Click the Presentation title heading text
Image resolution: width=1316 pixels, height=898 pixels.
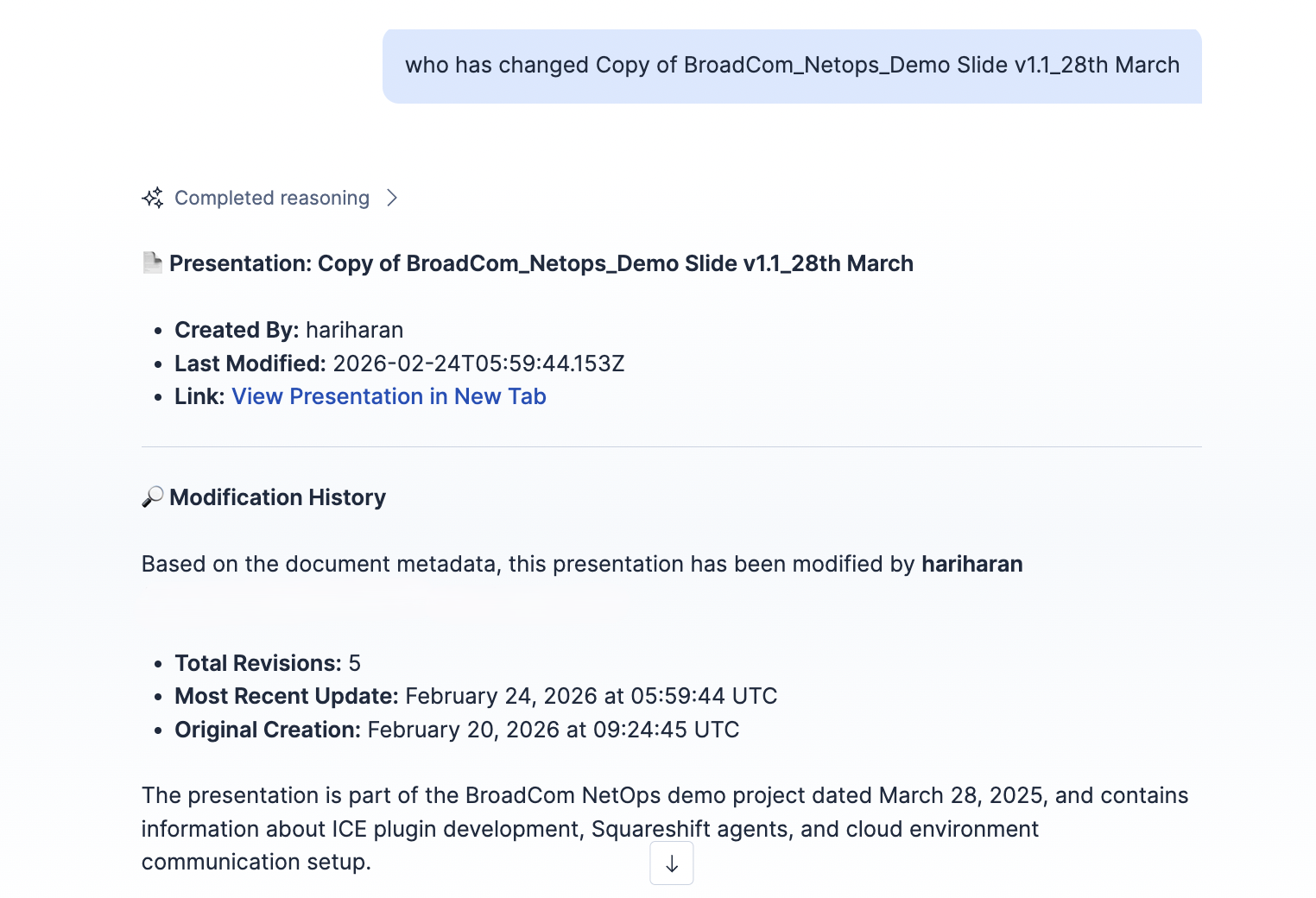tap(541, 263)
